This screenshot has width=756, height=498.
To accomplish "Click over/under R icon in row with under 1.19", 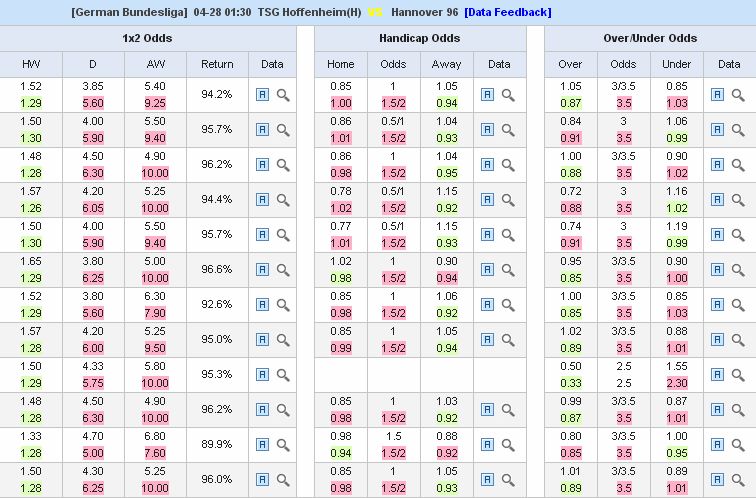I will (716, 235).
